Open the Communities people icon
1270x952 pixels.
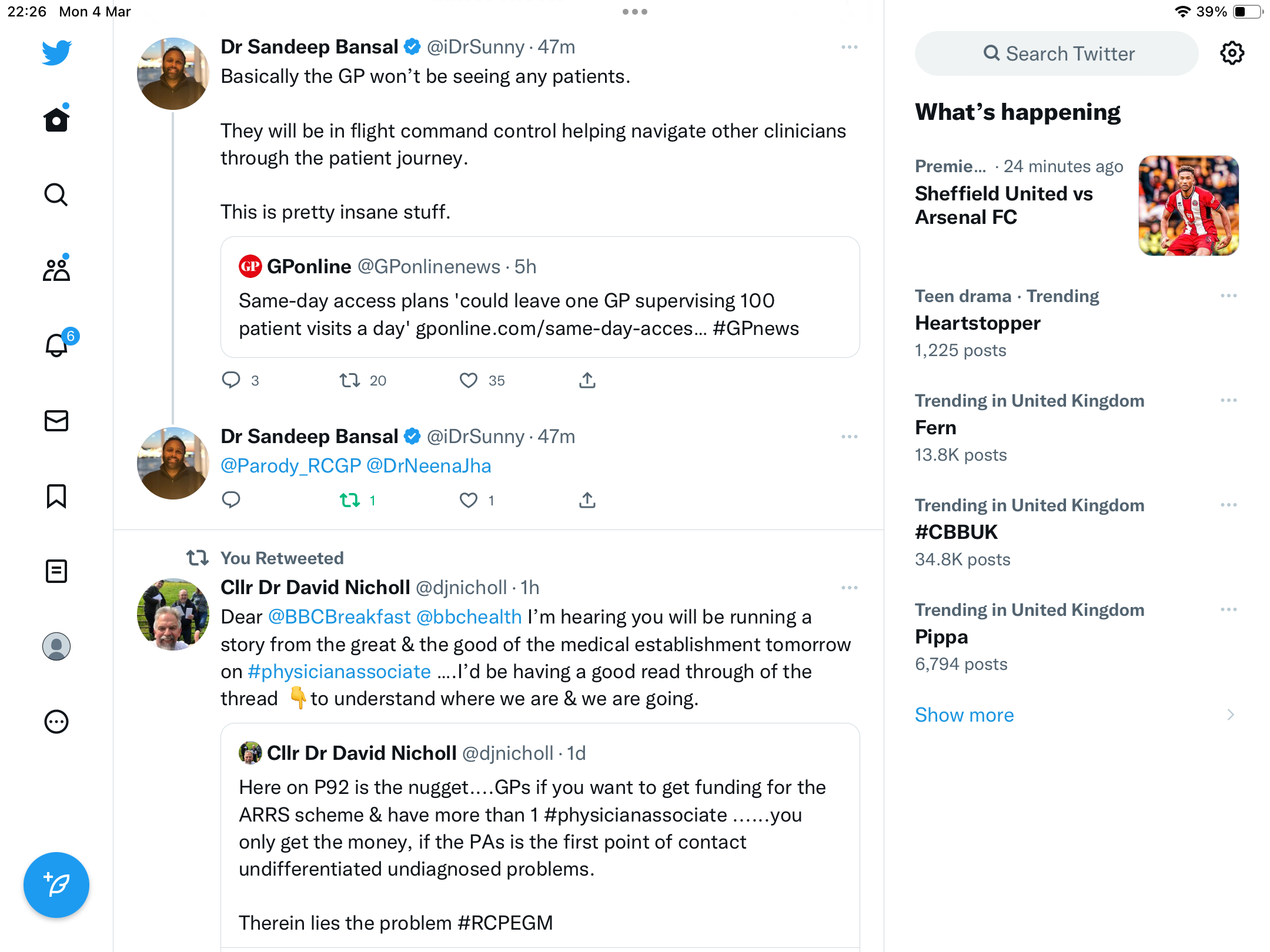[x=56, y=270]
